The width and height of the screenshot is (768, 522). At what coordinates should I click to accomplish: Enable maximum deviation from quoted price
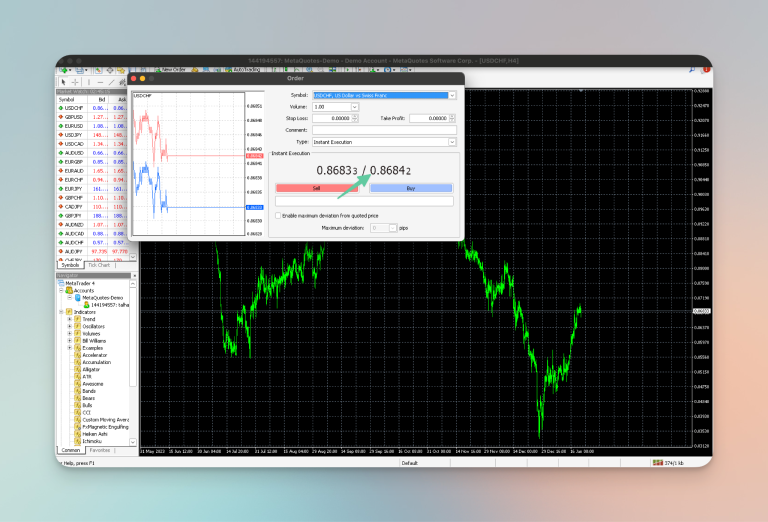tap(278, 215)
